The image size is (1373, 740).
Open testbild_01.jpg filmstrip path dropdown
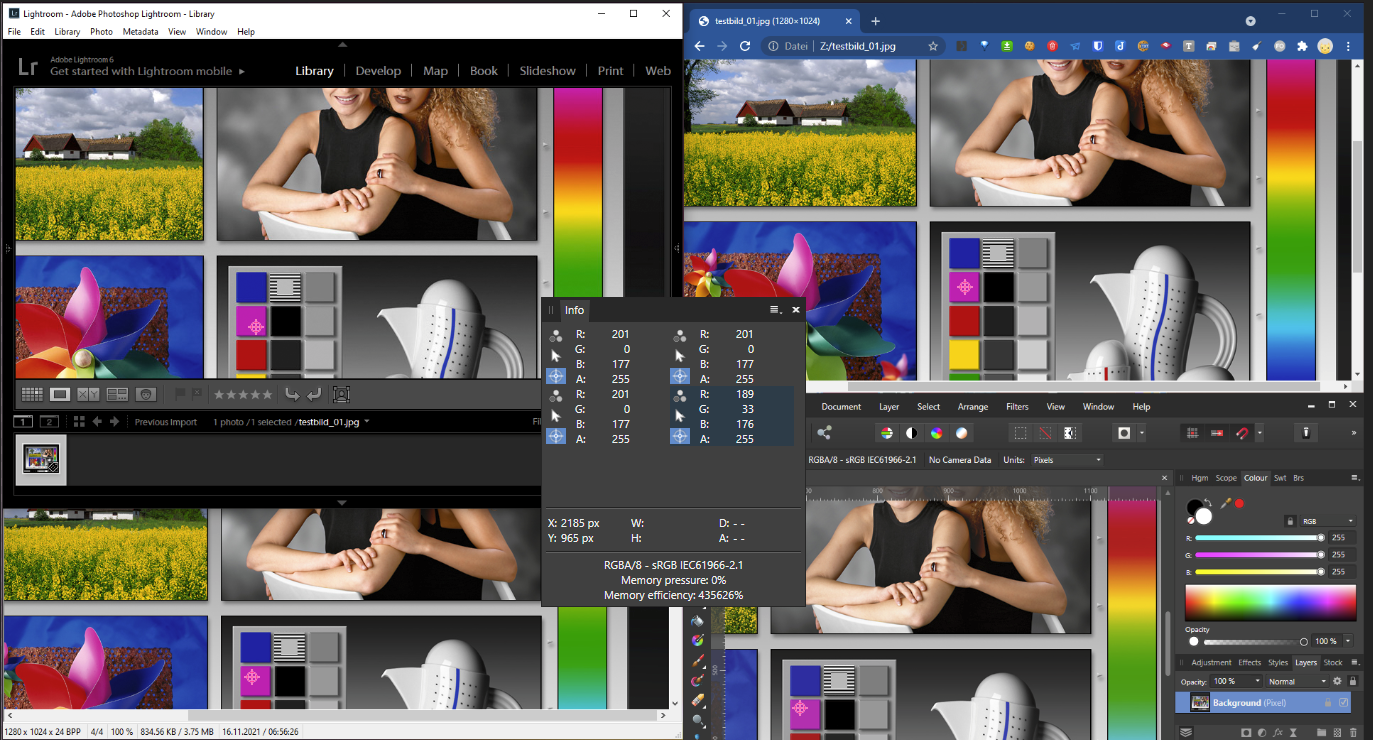[x=366, y=421]
